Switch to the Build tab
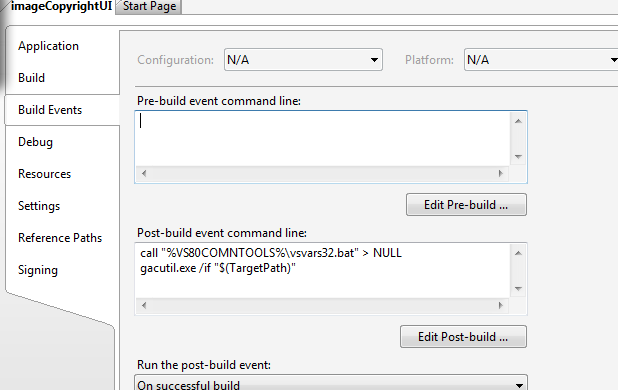Screen dimensions: 618x390 pyautogui.click(x=32, y=78)
